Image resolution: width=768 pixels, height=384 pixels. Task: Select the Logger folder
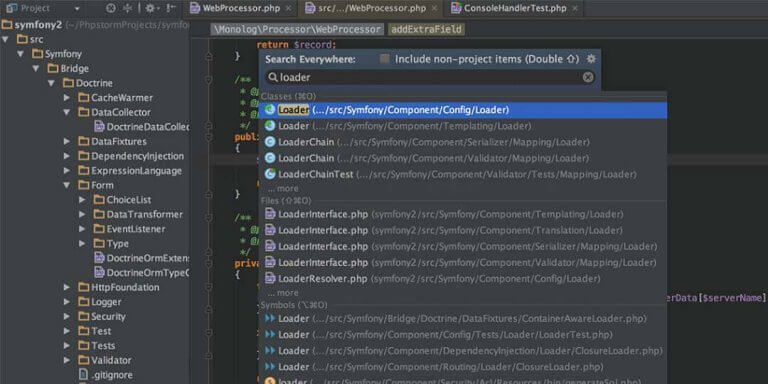click(x=100, y=302)
